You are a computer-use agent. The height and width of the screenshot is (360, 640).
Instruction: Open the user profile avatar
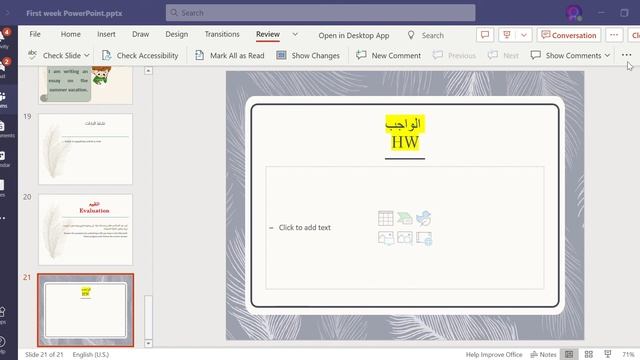pos(574,13)
